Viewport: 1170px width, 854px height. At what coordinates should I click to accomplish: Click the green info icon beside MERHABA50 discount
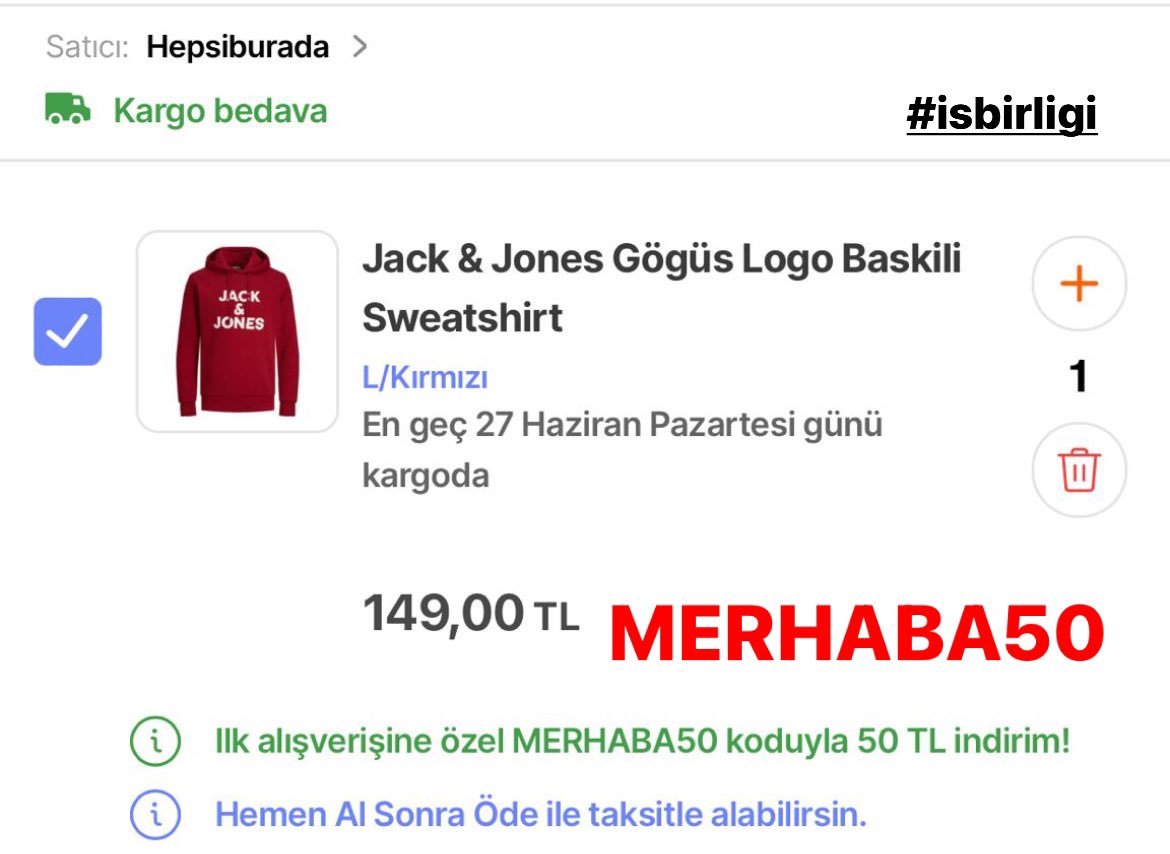point(155,741)
